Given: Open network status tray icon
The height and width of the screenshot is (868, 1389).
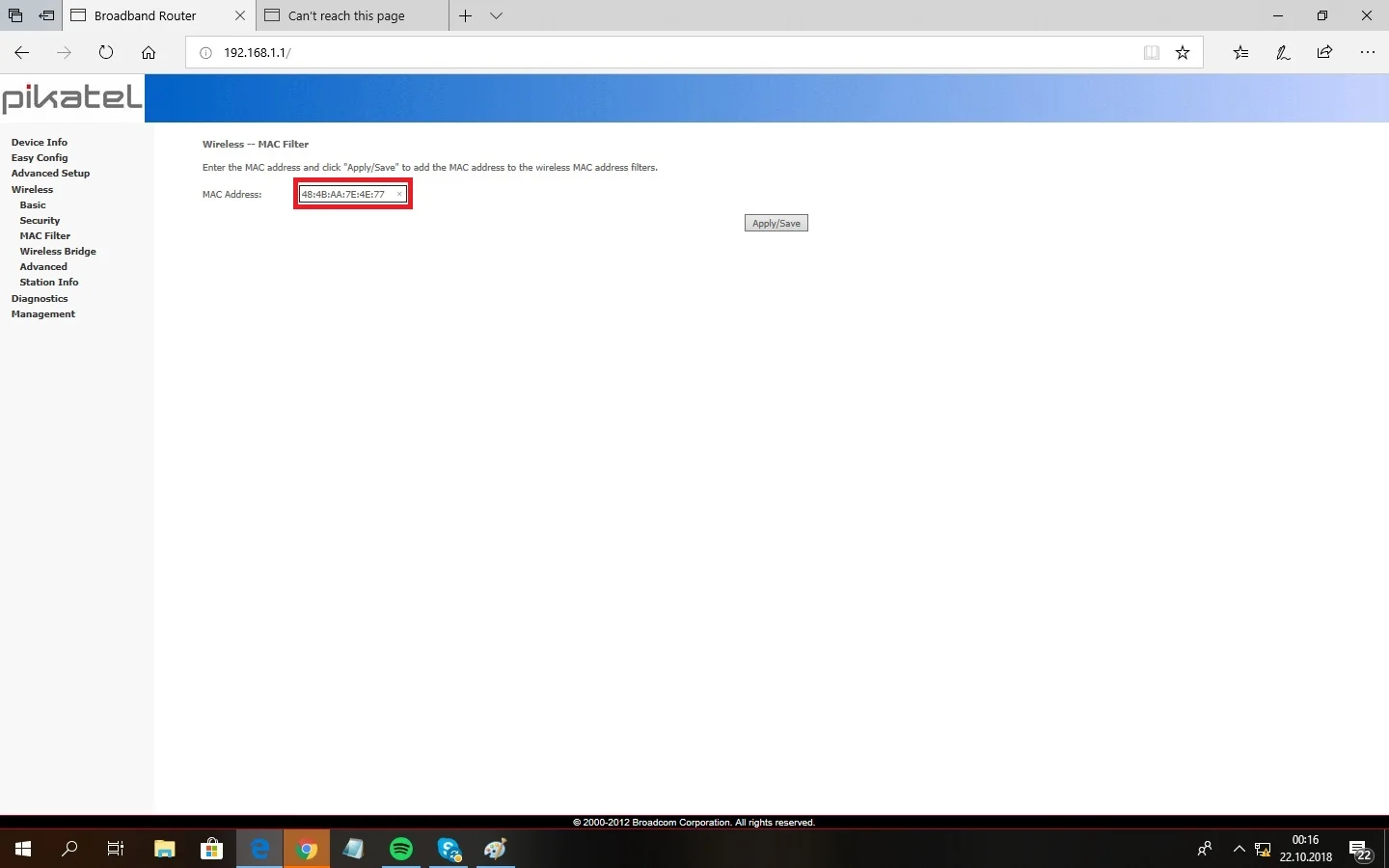Looking at the screenshot, I should coord(1263,849).
